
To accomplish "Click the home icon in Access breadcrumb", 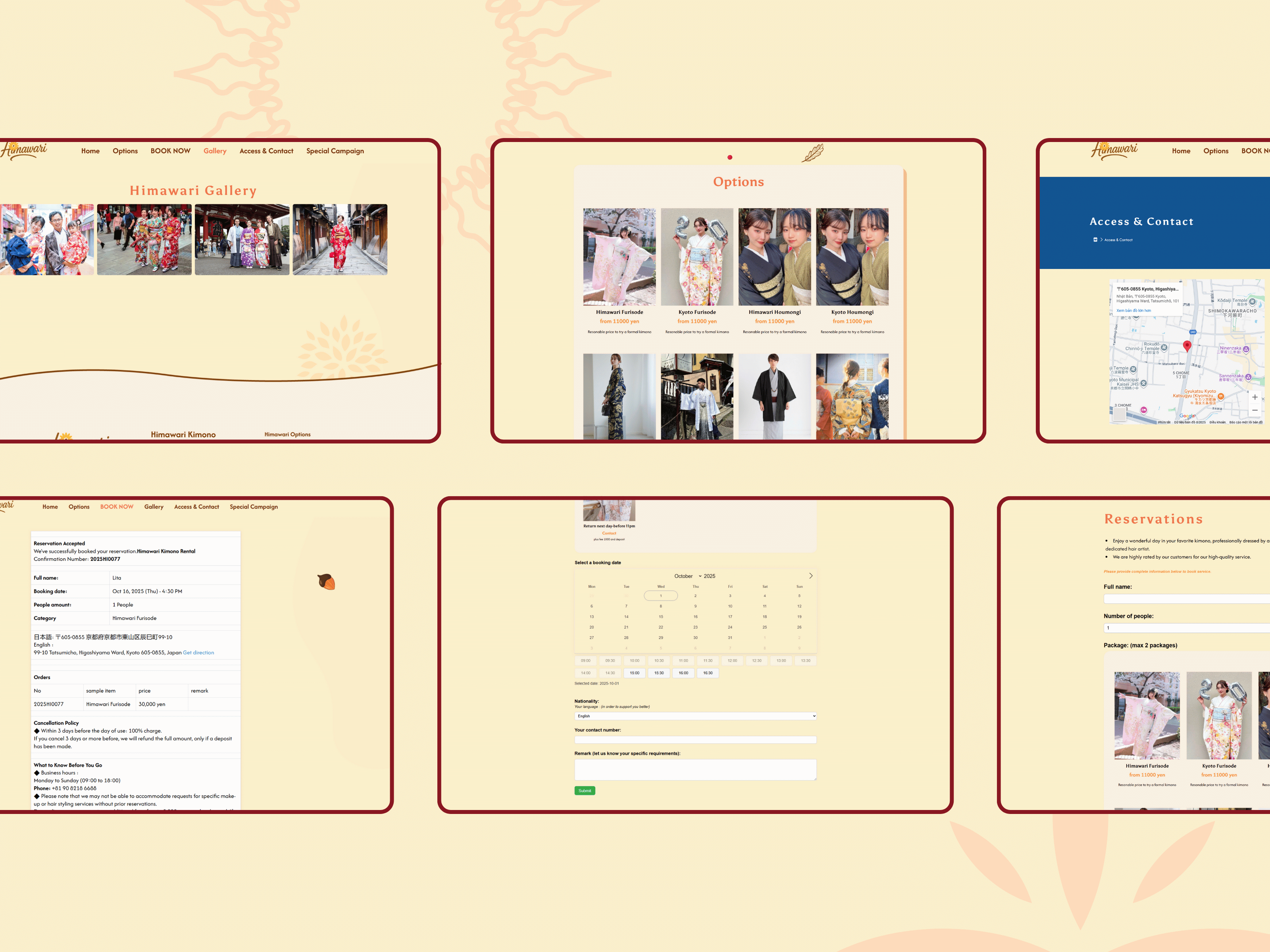I will pos(1095,240).
